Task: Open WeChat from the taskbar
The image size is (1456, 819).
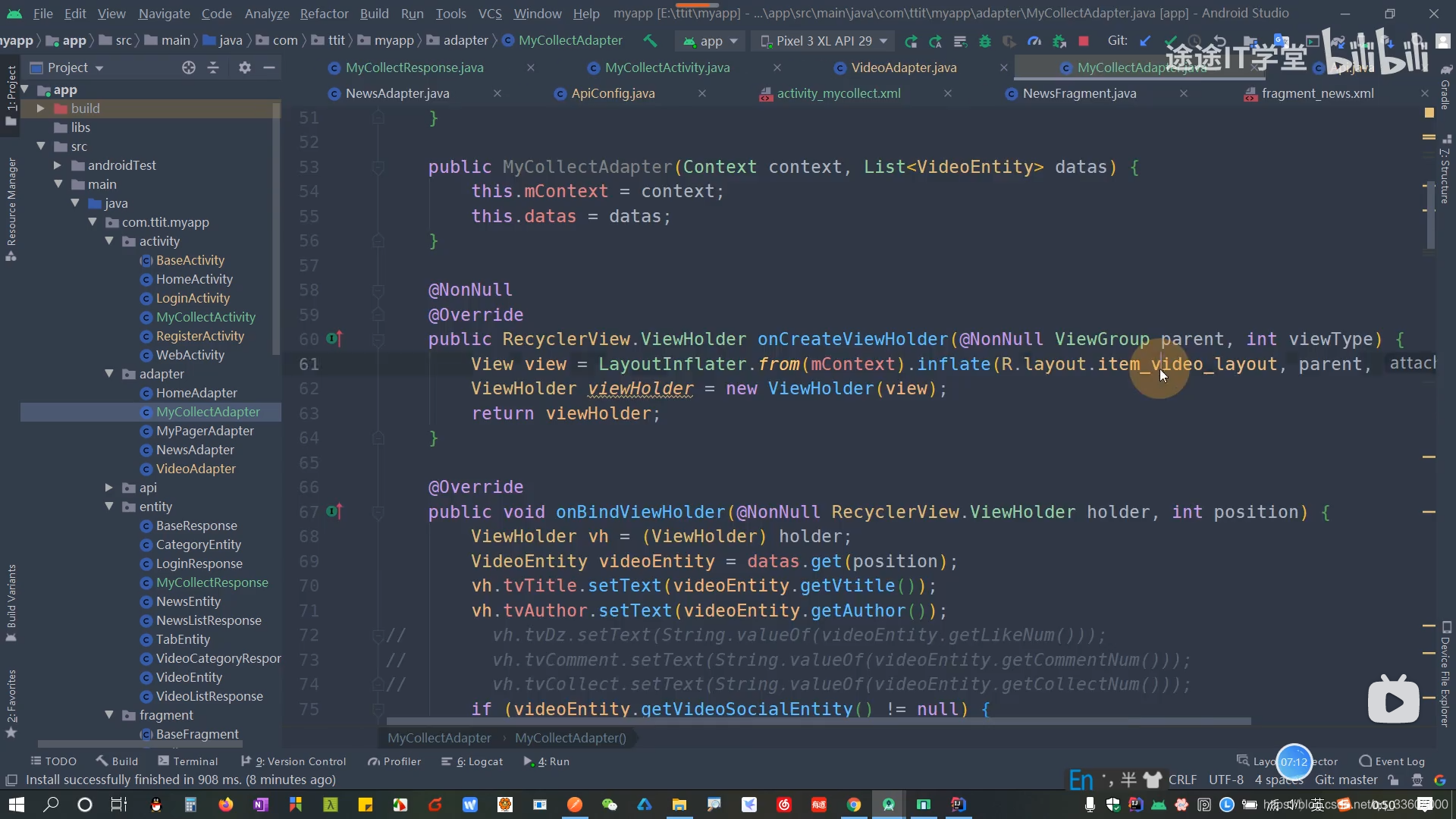Action: (609, 805)
